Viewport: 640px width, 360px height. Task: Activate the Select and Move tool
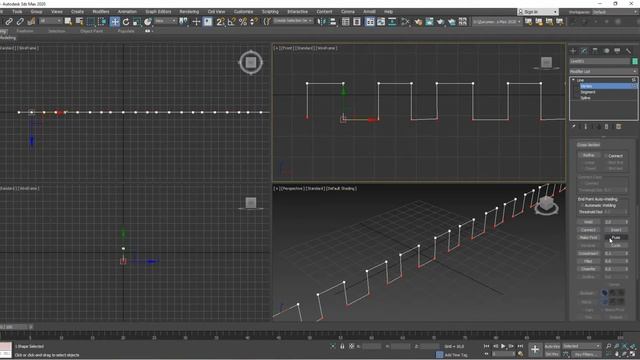pyautogui.click(x=115, y=22)
